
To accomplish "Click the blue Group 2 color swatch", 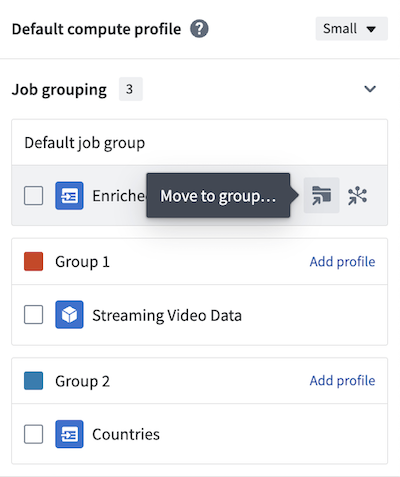I will (33, 381).
